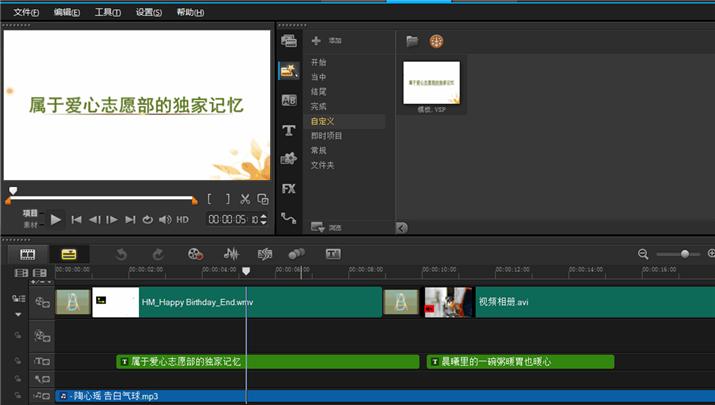715x405 pixels.
Task: Click the preview scrubber handle
Action: pyautogui.click(x=13, y=190)
